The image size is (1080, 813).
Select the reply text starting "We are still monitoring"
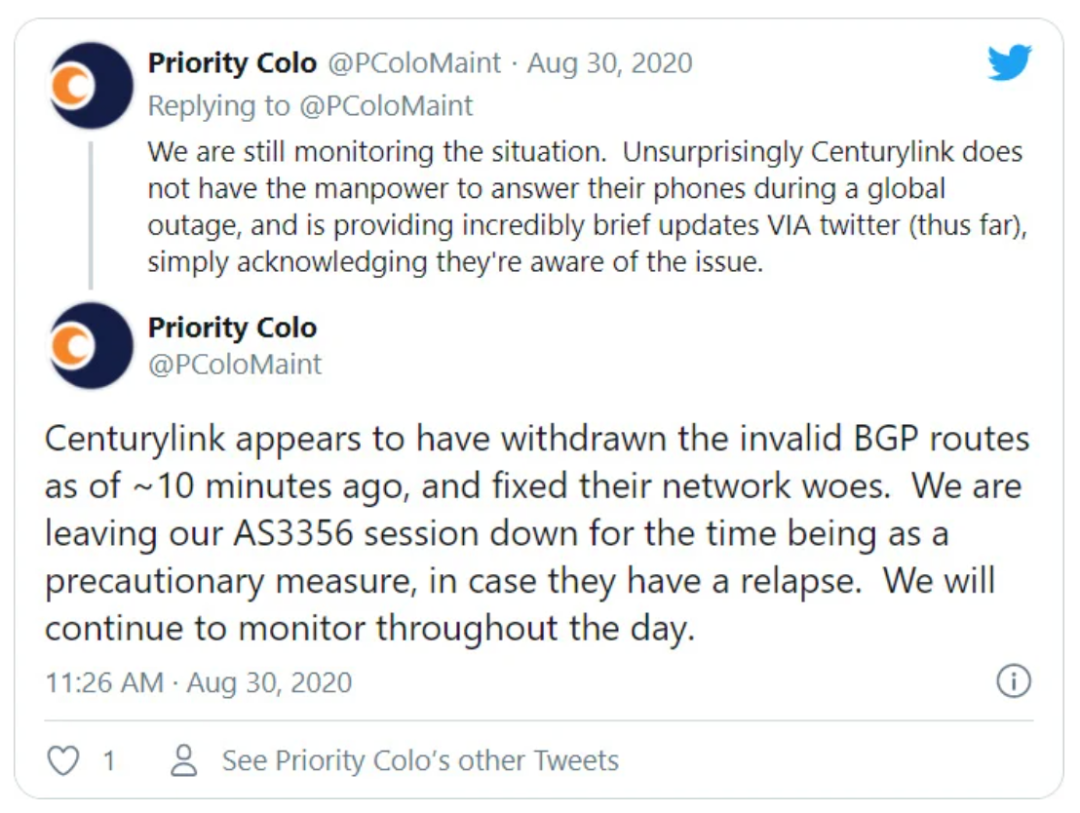coord(585,208)
